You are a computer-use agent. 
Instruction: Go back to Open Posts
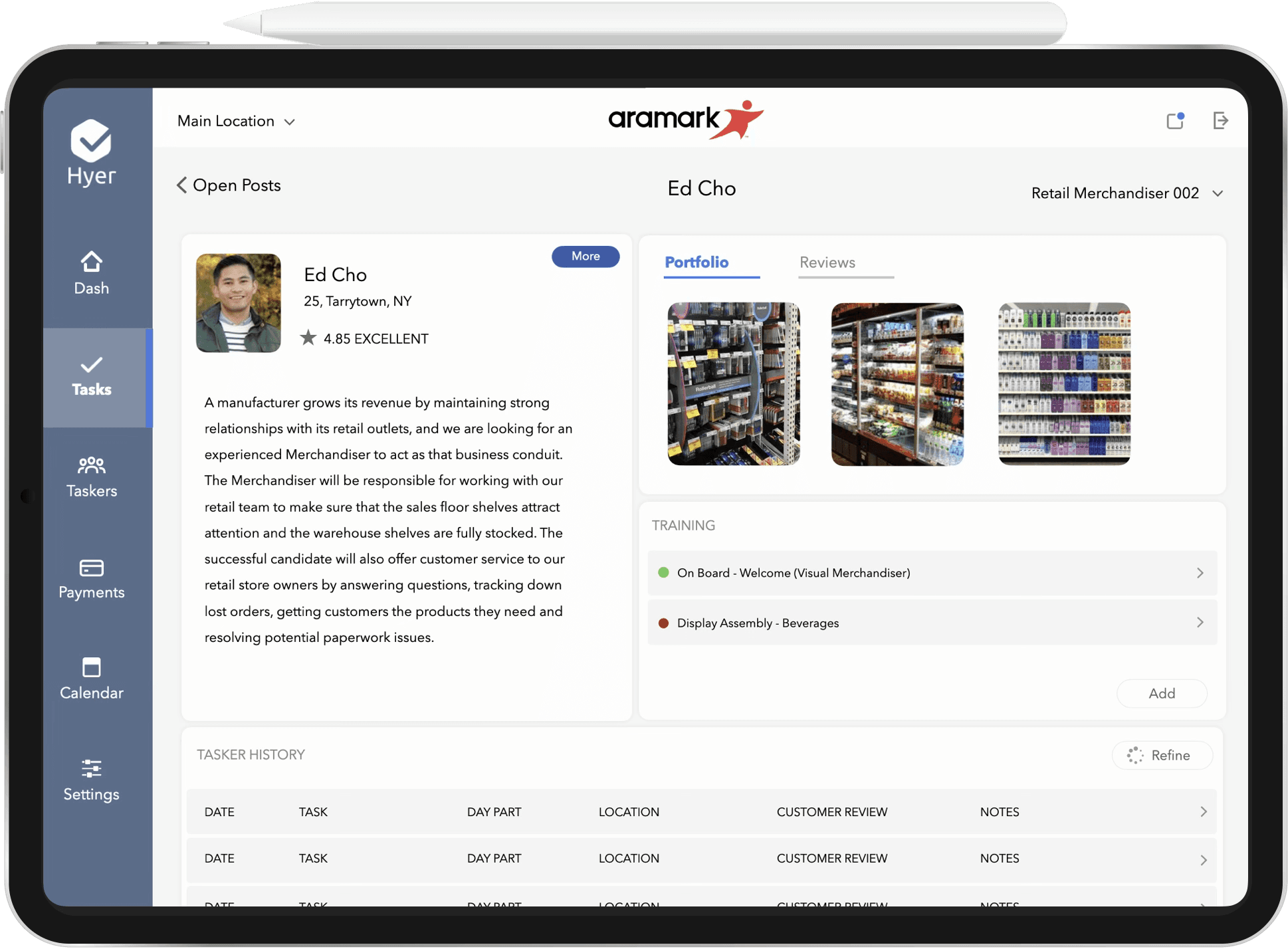pyautogui.click(x=229, y=185)
